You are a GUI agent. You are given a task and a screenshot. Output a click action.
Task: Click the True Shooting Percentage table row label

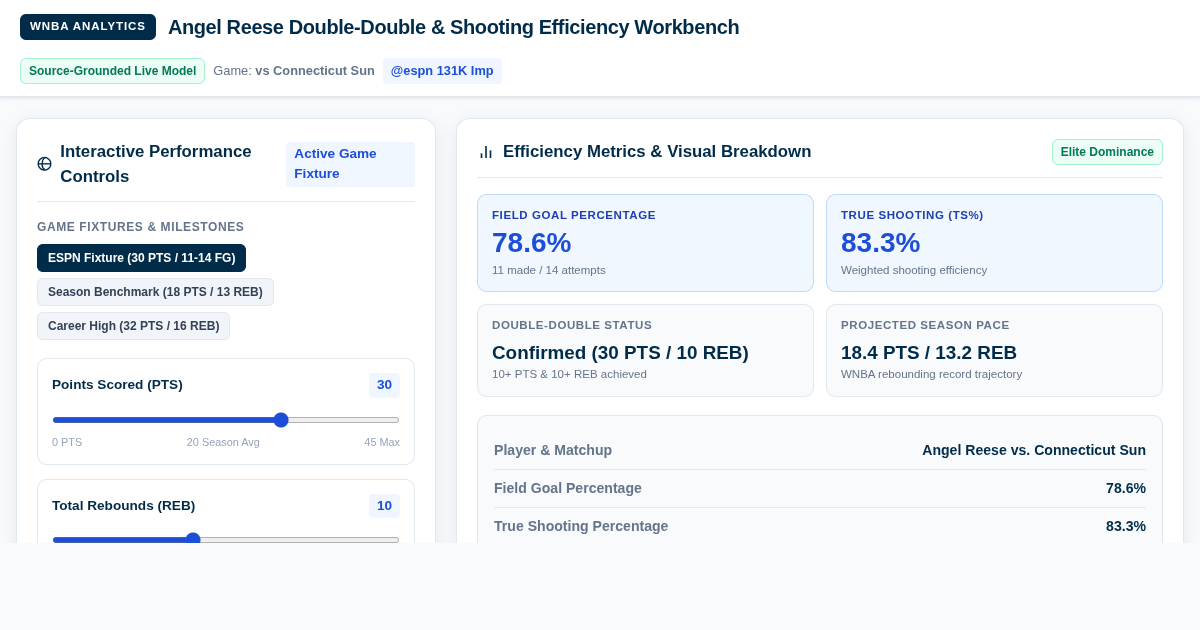coord(581,526)
